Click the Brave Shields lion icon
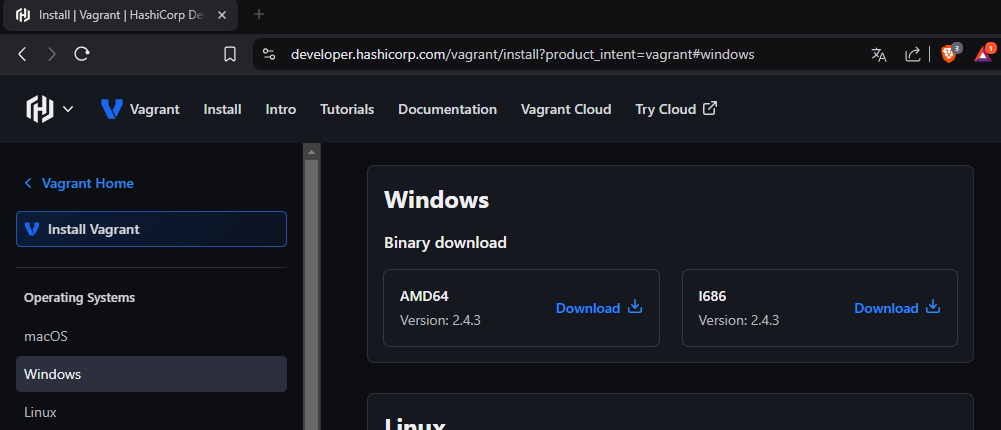 coord(948,54)
